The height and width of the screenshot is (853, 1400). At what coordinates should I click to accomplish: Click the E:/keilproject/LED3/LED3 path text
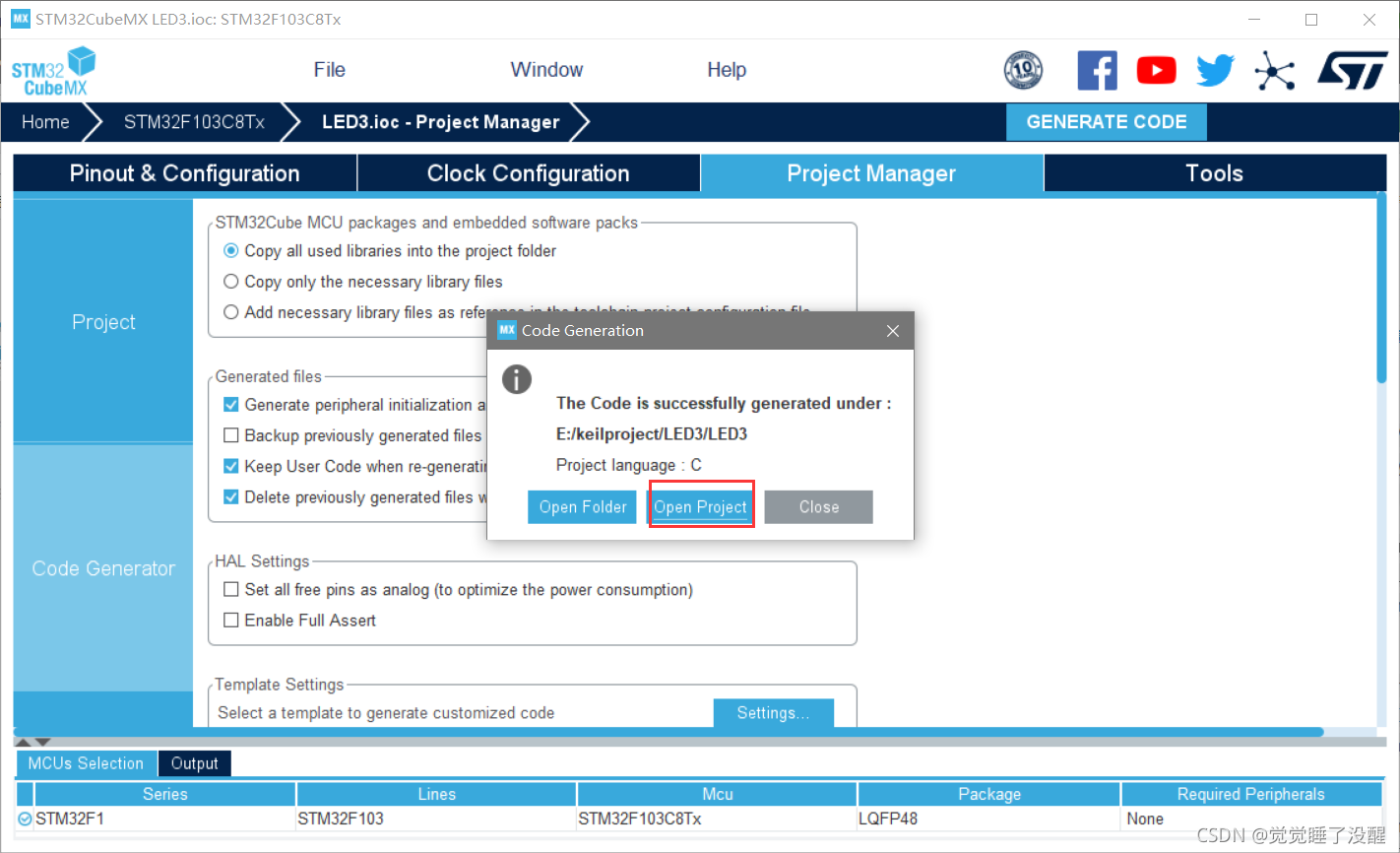click(652, 434)
